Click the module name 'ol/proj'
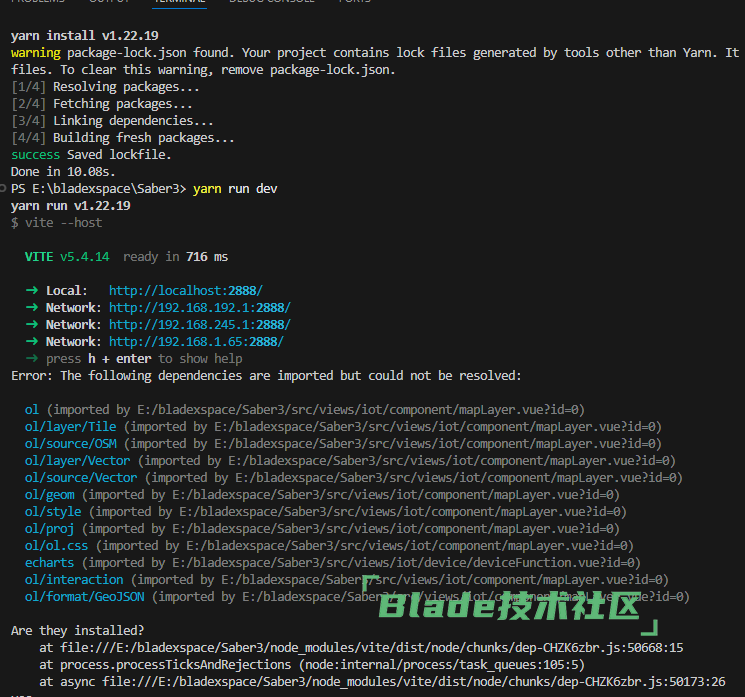745x697 pixels. [x=49, y=529]
